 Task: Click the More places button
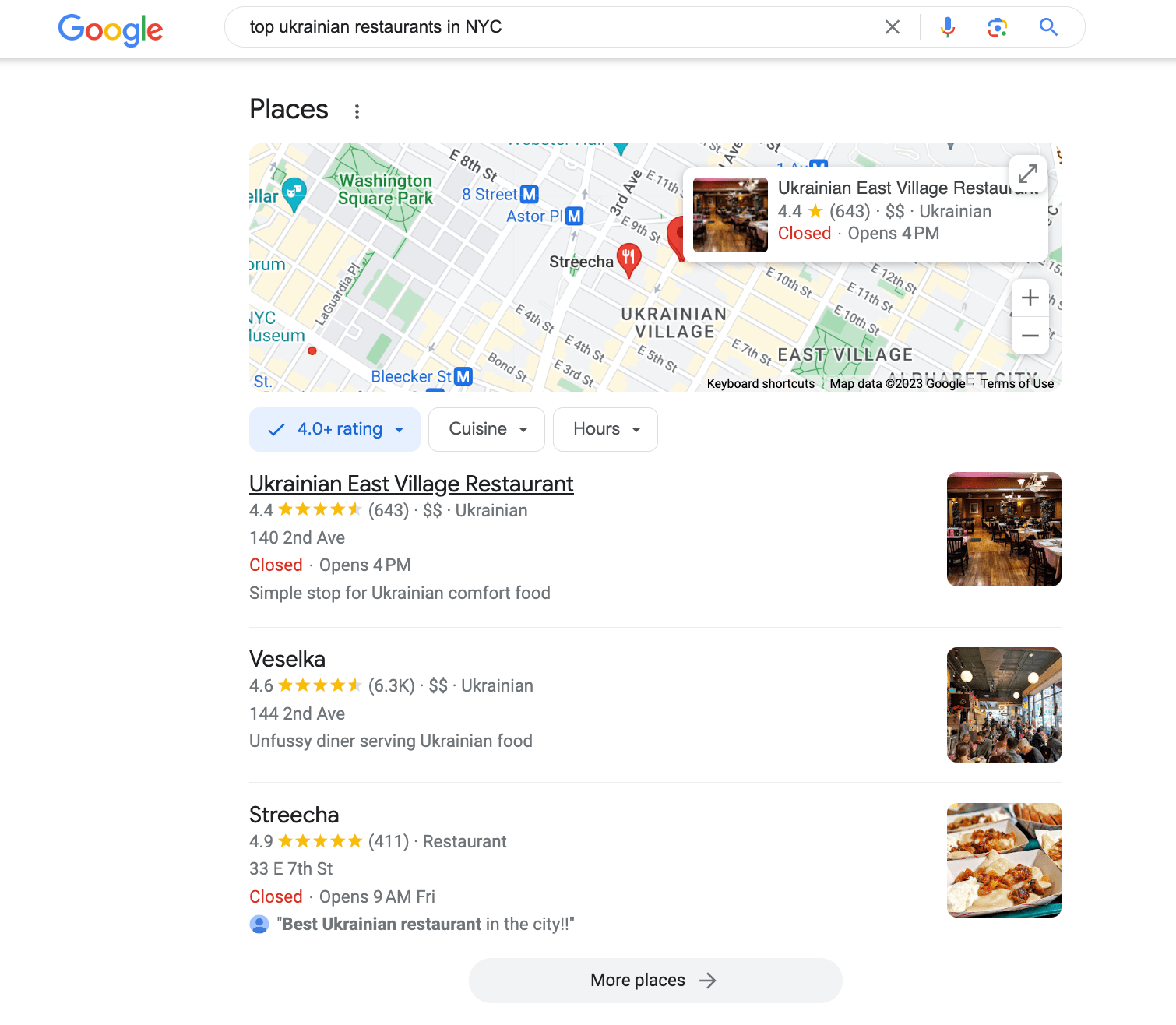tap(655, 981)
